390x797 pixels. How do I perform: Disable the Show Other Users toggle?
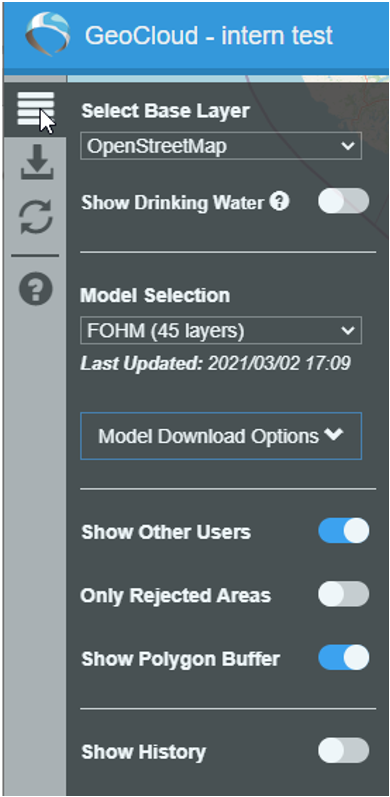coord(344,531)
